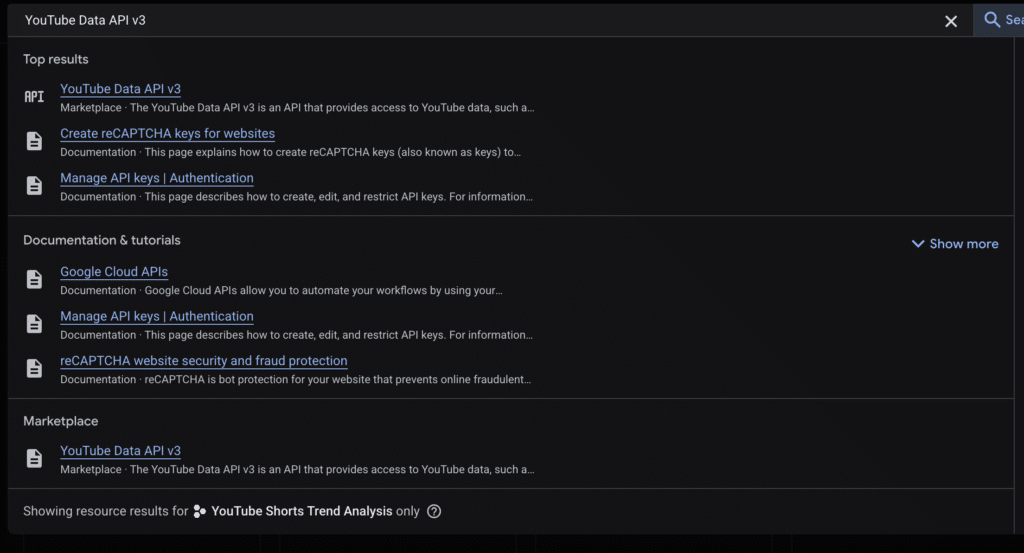
Task: Click description 'This page explains how to create reCAPTCHA keys'
Action: [x=332, y=152]
